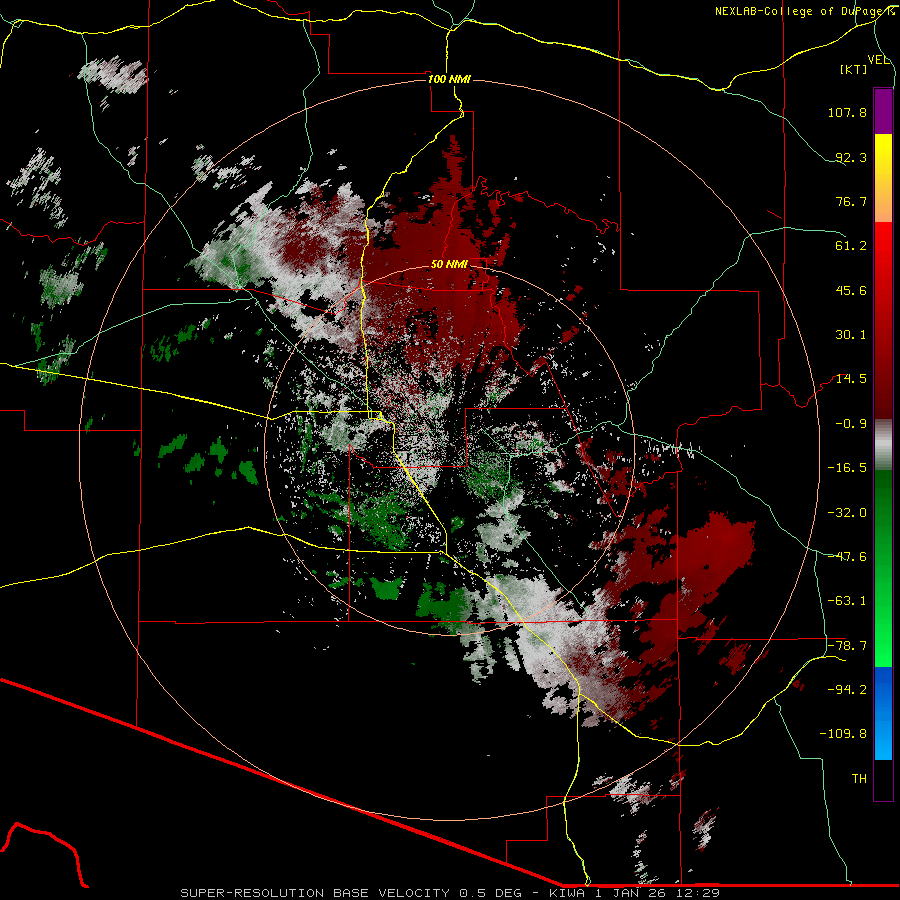Click the -47.6 velocity label
The image size is (900, 900).
847,557
